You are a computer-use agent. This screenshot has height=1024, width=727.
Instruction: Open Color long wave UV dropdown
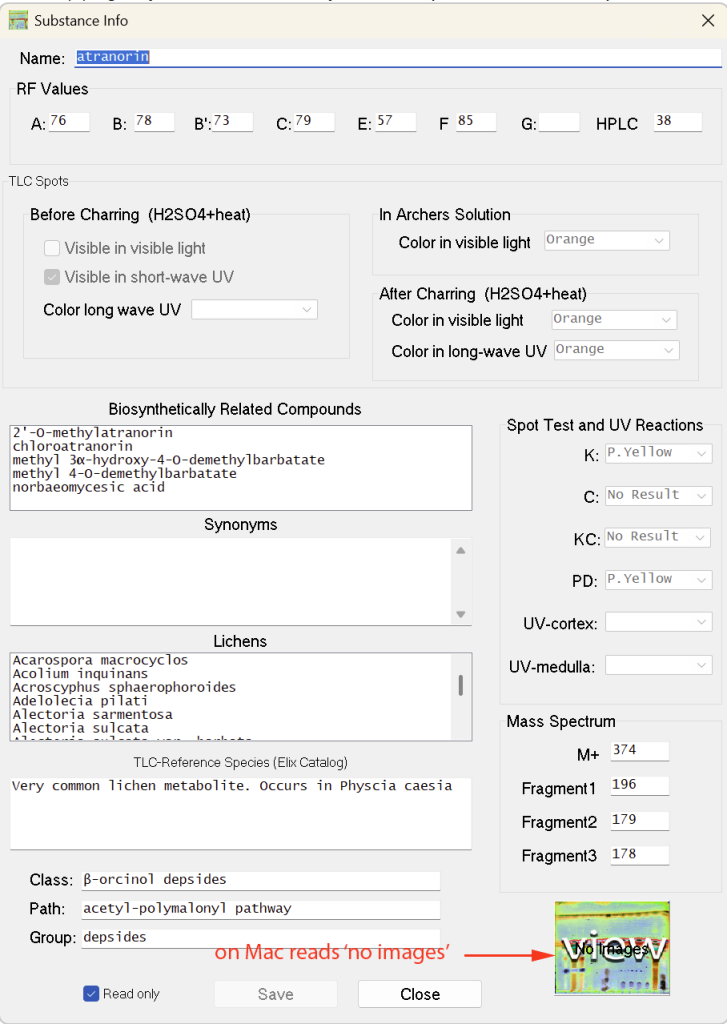(x=254, y=310)
